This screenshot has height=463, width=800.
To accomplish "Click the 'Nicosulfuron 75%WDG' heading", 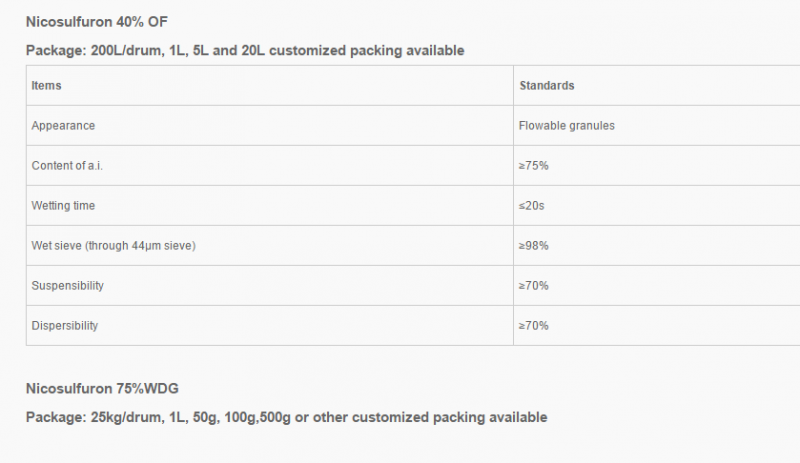I will (102, 388).
